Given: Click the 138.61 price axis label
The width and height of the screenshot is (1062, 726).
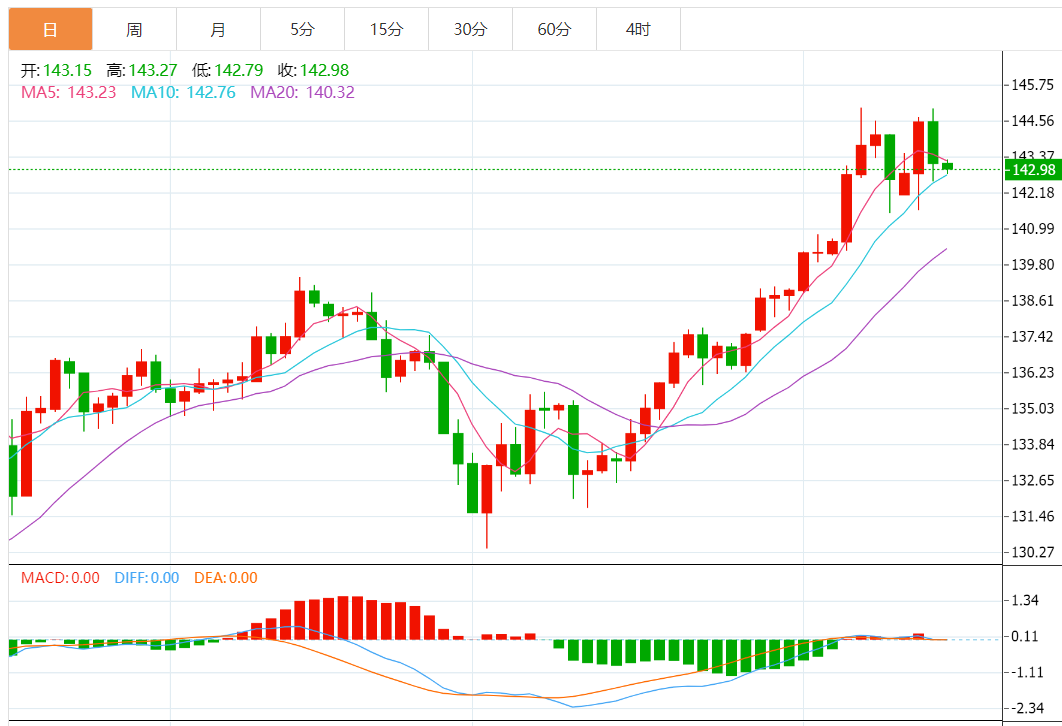Looking at the screenshot, I should coord(1033,300).
